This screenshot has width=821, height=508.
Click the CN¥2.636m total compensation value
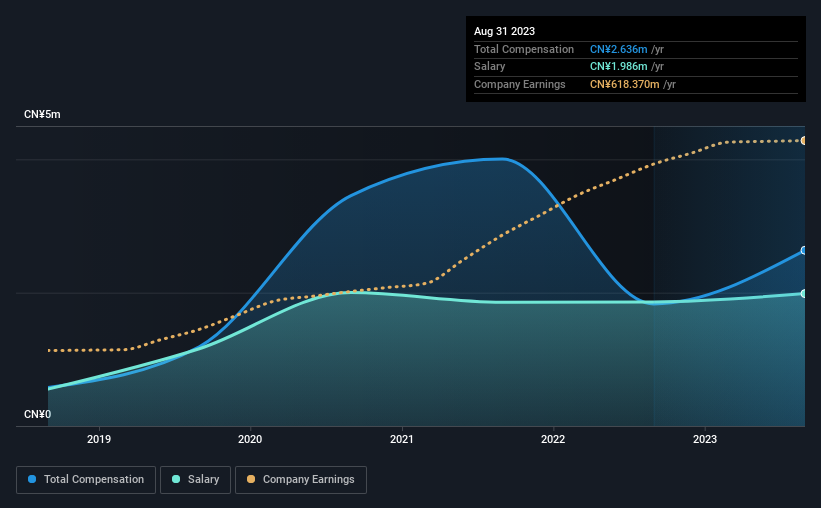pos(618,49)
